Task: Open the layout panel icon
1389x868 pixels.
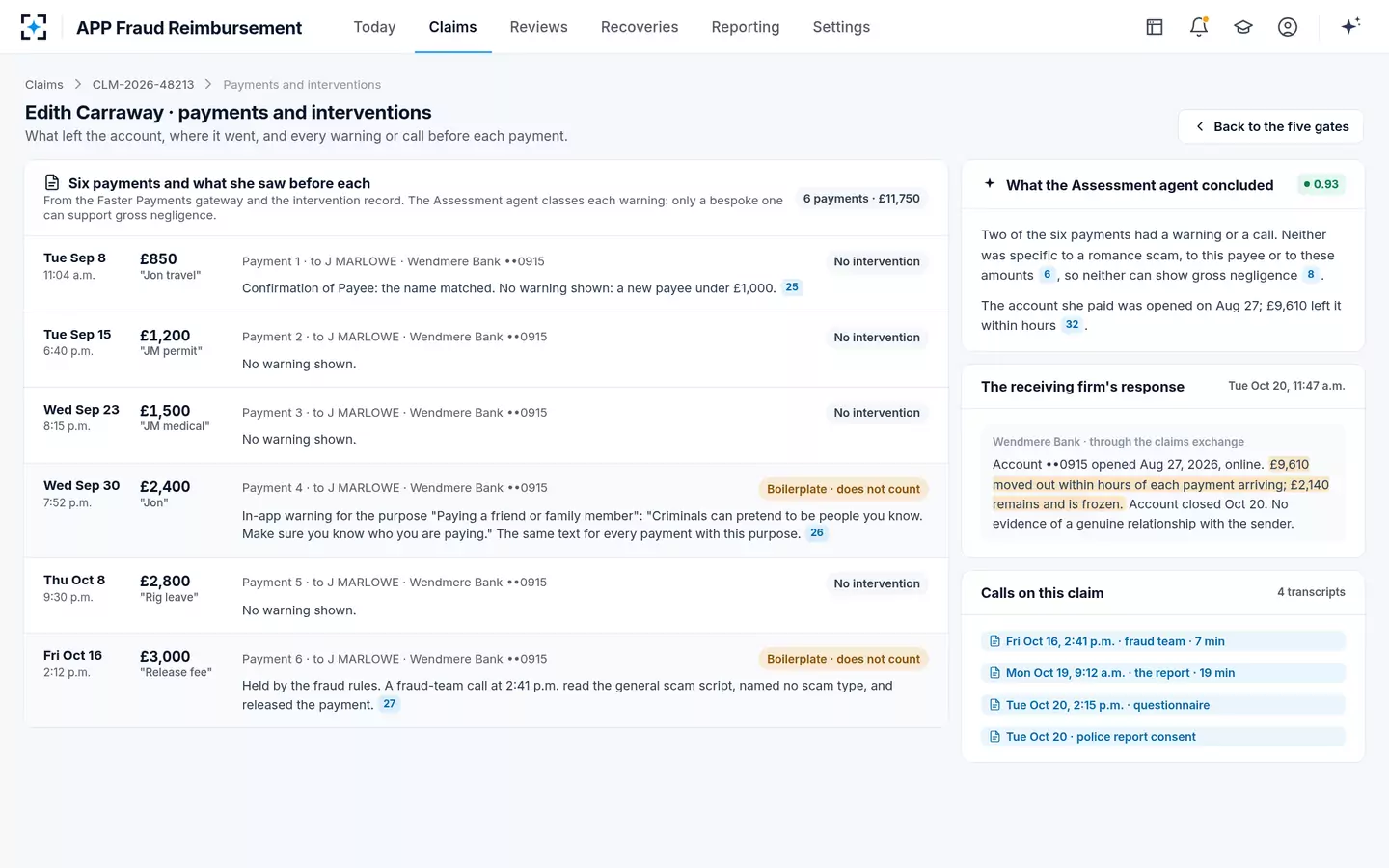Action: pos(1155,27)
